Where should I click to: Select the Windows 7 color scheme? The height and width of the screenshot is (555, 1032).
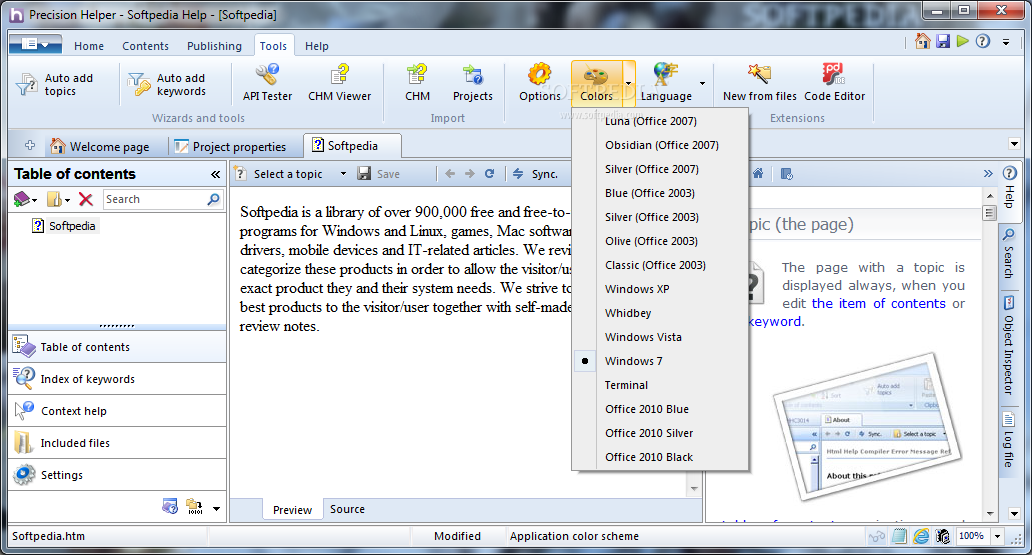click(x=634, y=361)
